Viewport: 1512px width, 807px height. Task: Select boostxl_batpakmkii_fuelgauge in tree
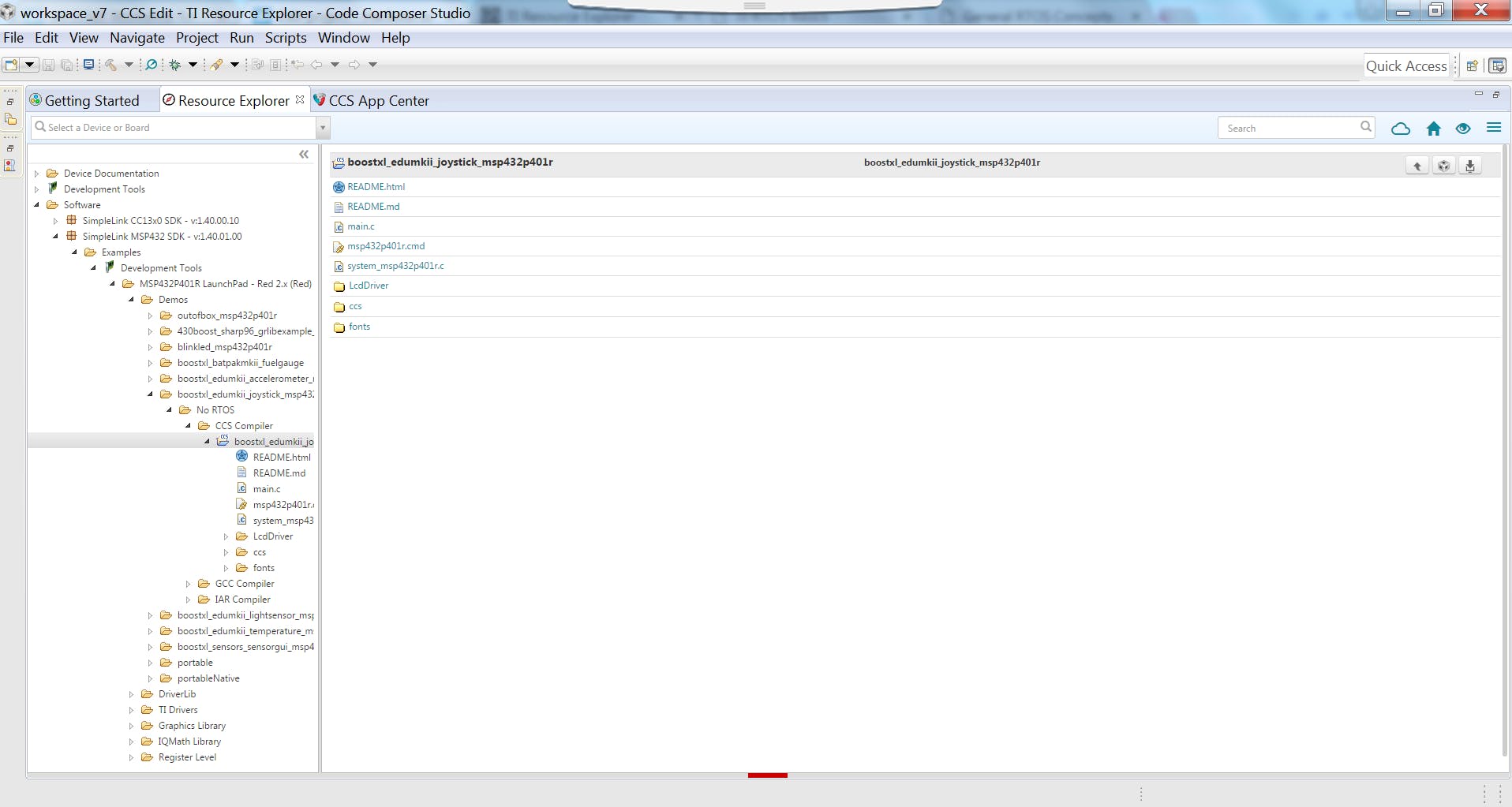pyautogui.click(x=240, y=363)
